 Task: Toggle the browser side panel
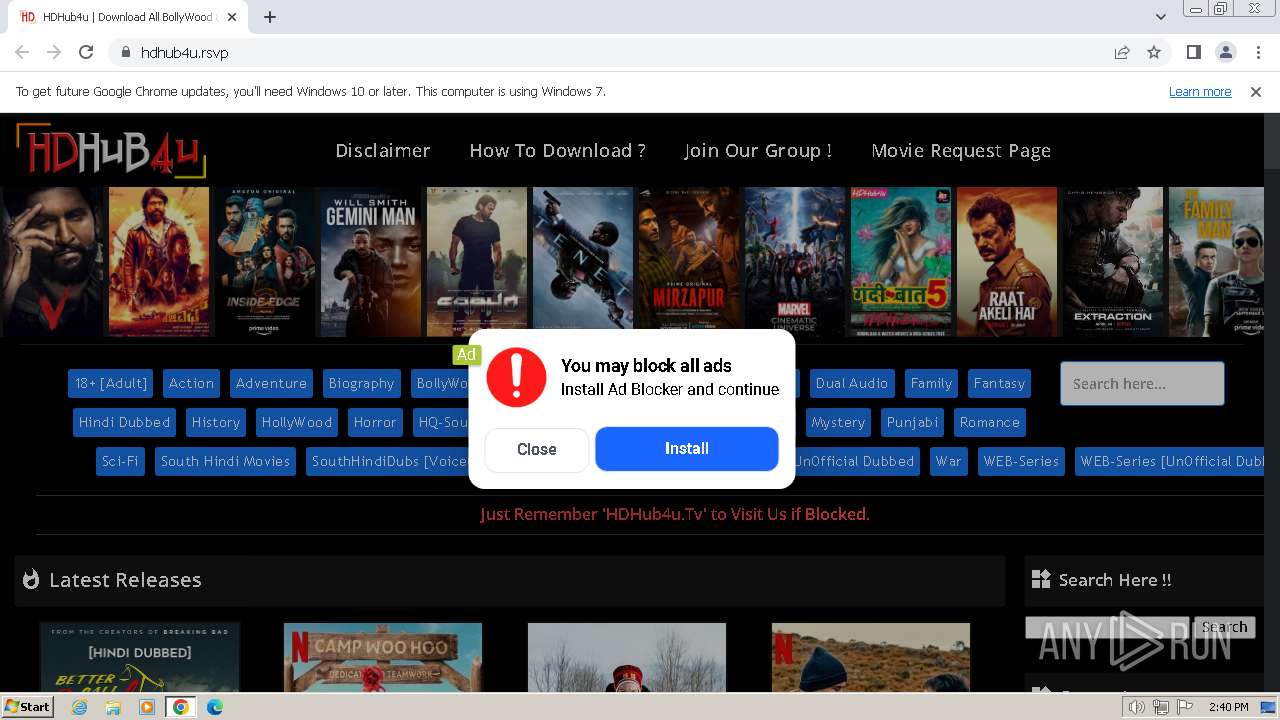[1193, 52]
